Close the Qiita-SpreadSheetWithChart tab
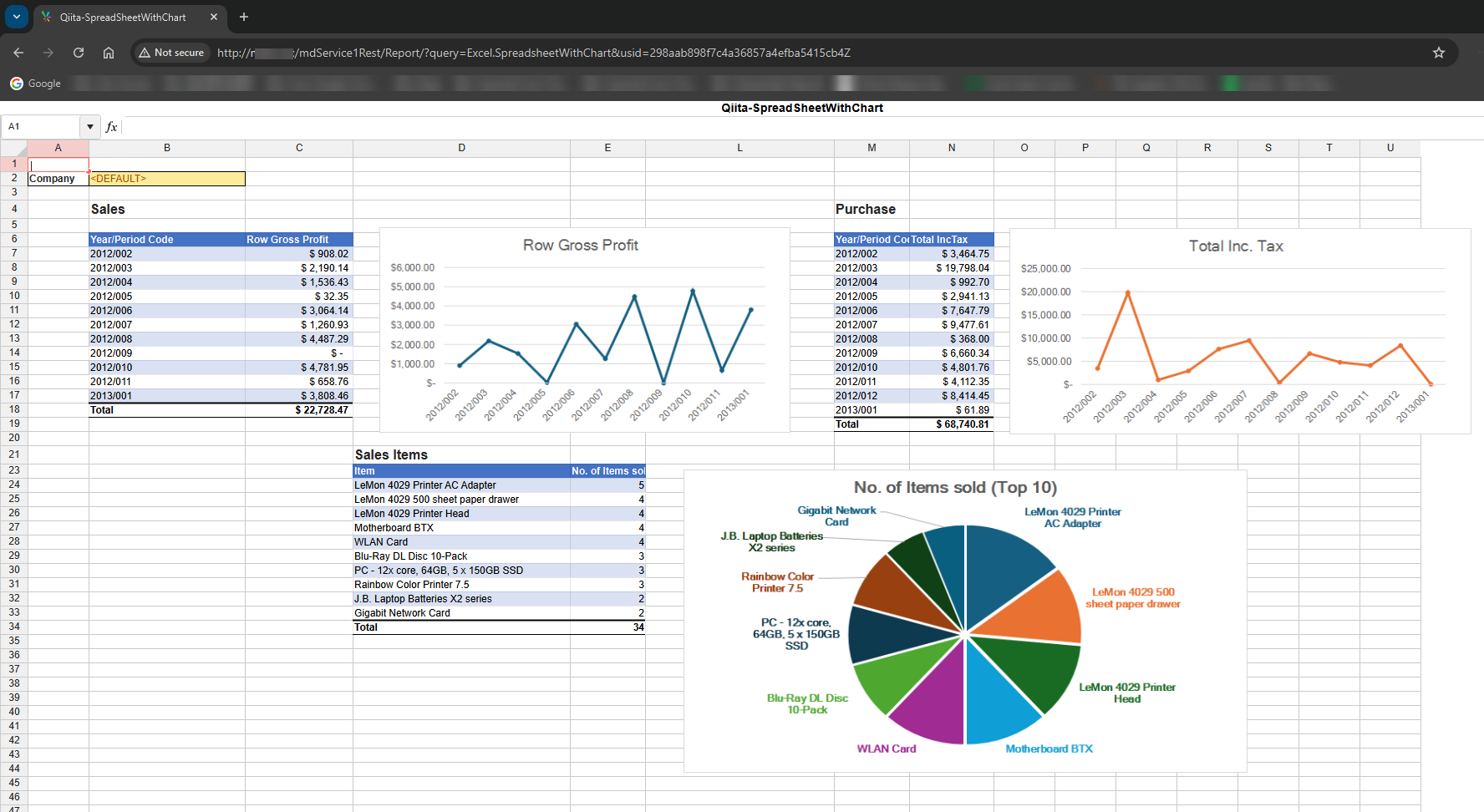 214,17
